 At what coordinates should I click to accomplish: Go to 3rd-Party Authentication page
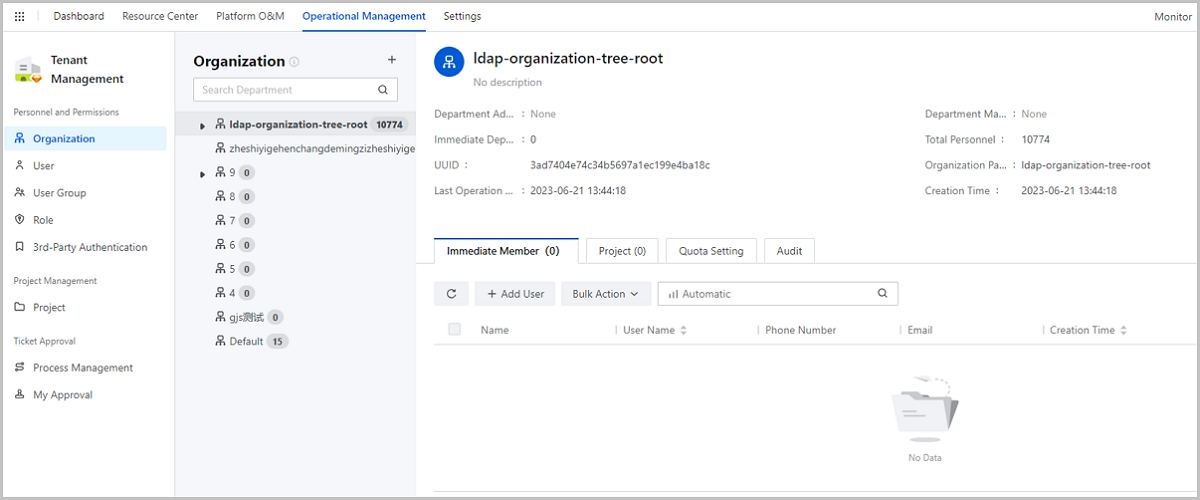(x=89, y=247)
